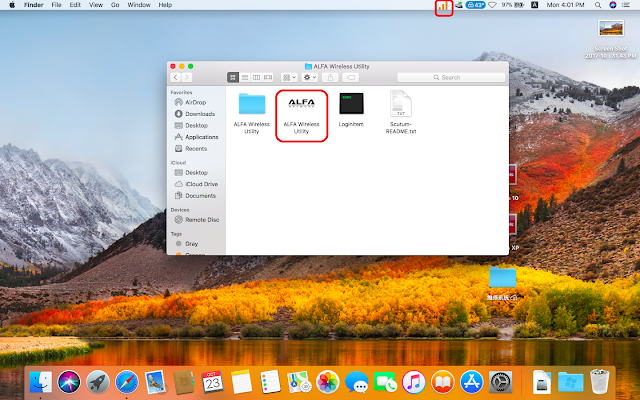Open the arrange-by dropdown in Finder toolbar
This screenshot has width=640, height=400.
click(x=288, y=77)
